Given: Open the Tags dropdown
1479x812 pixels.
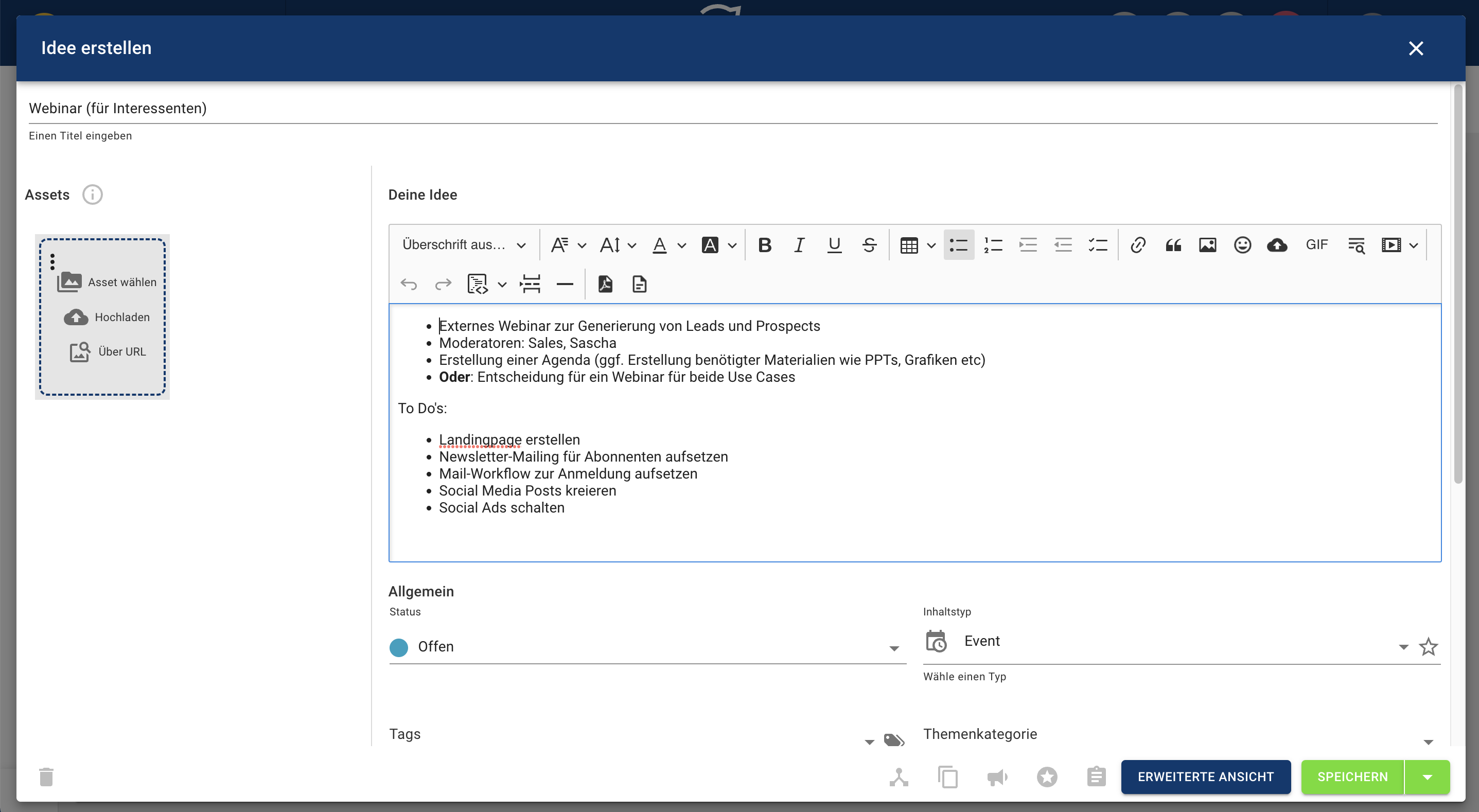Looking at the screenshot, I should 631,735.
